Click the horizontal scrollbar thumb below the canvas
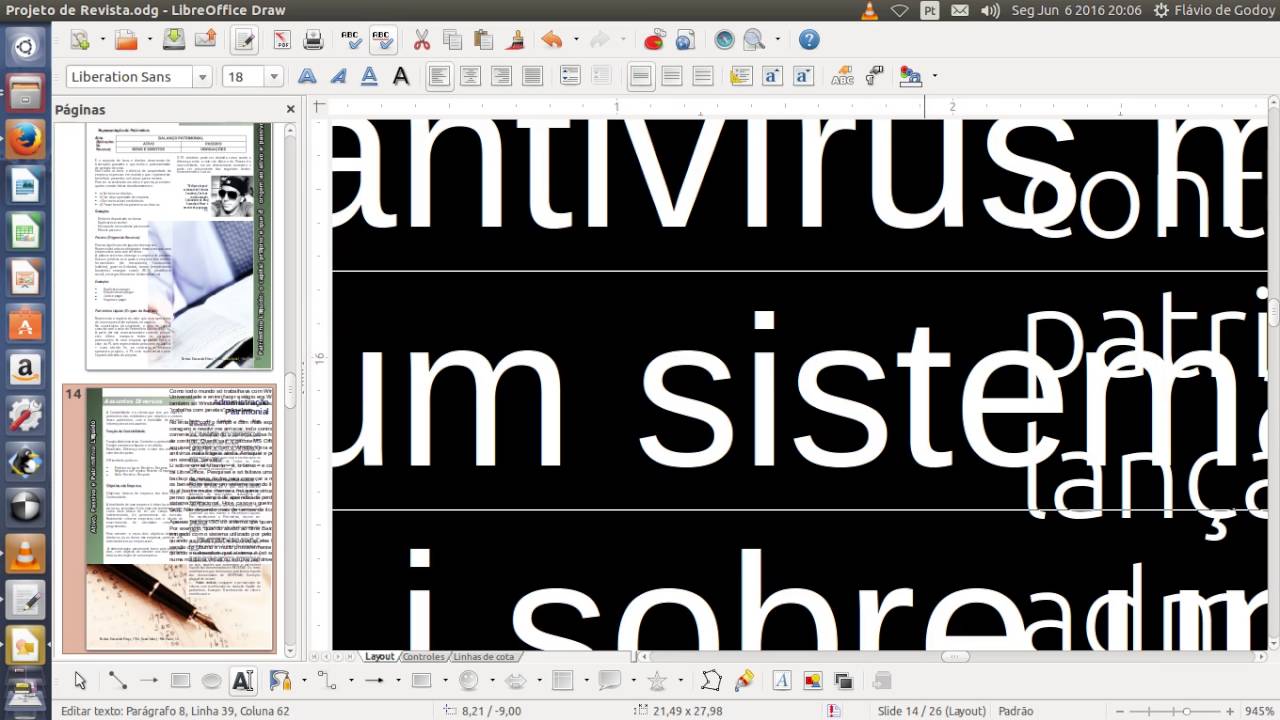This screenshot has height=720, width=1280. point(955,657)
